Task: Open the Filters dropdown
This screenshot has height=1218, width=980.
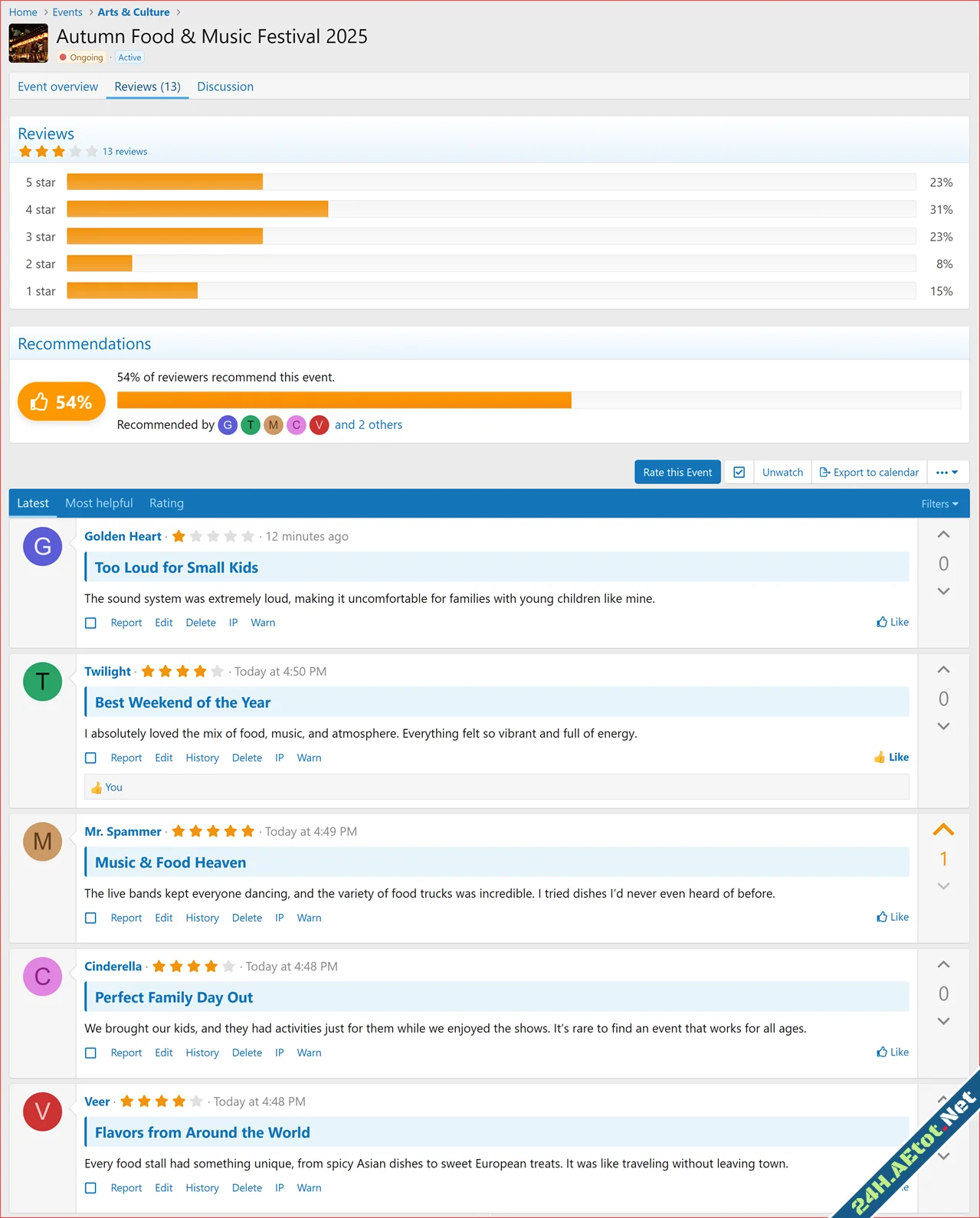Action: point(939,503)
